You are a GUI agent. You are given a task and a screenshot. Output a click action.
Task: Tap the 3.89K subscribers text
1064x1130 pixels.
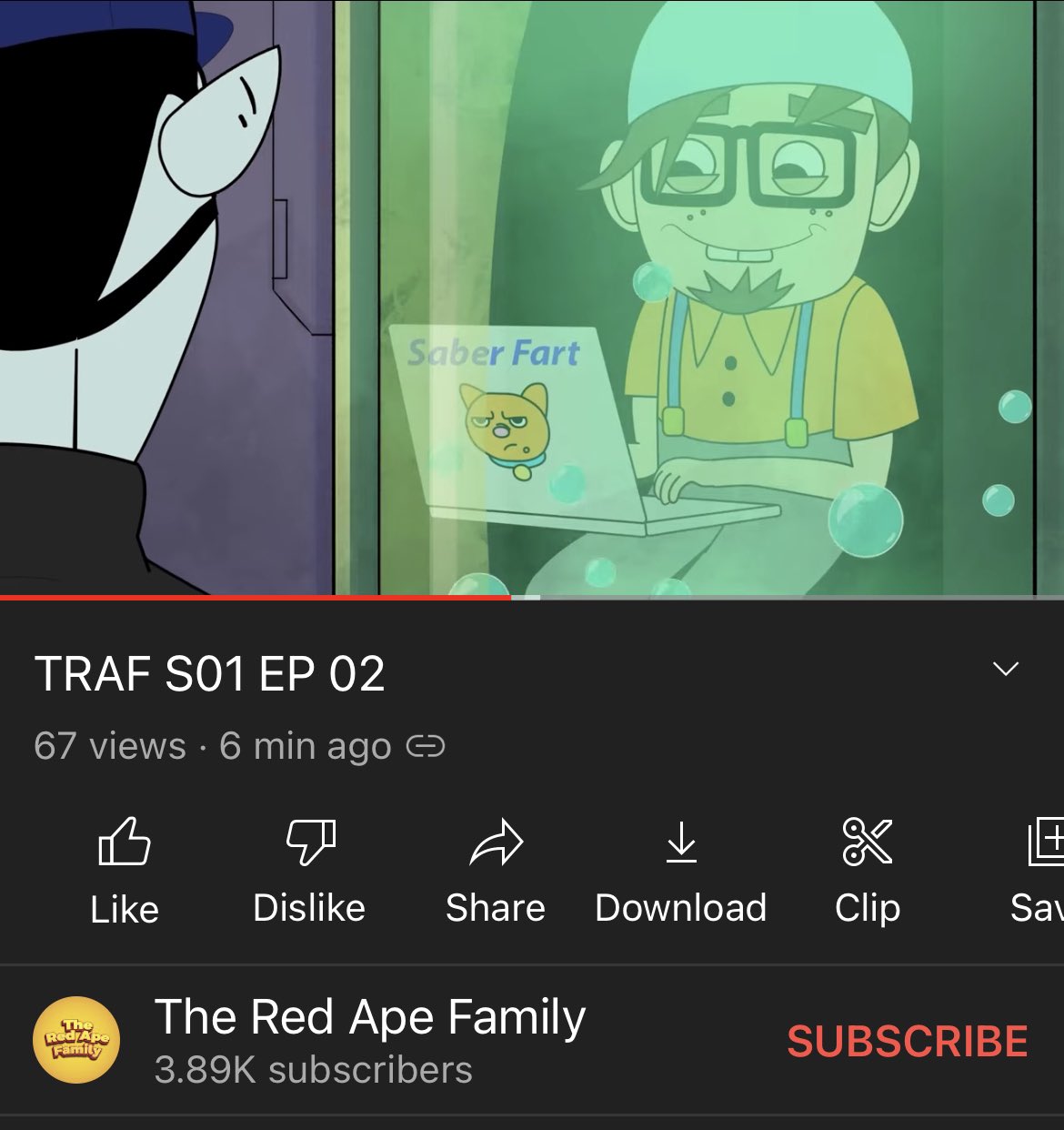click(x=314, y=1071)
